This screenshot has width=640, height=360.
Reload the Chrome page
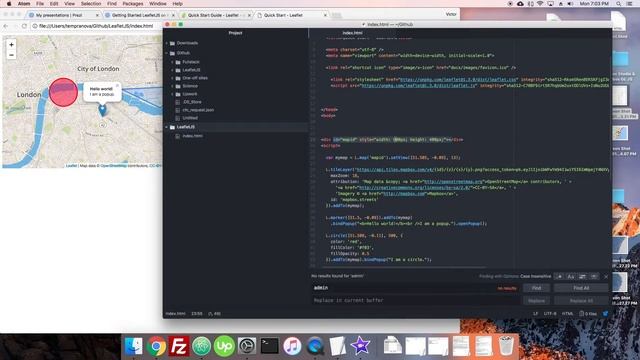tap(24, 26)
